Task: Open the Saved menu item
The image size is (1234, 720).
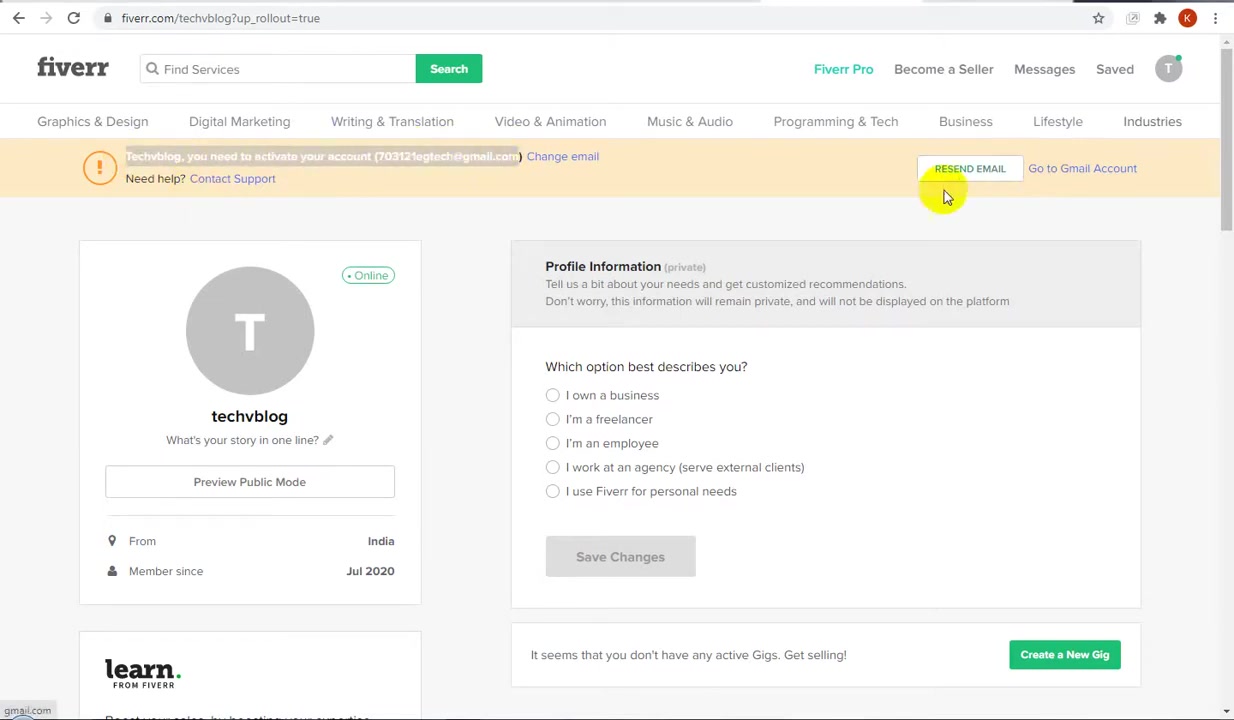Action: coord(1114,69)
